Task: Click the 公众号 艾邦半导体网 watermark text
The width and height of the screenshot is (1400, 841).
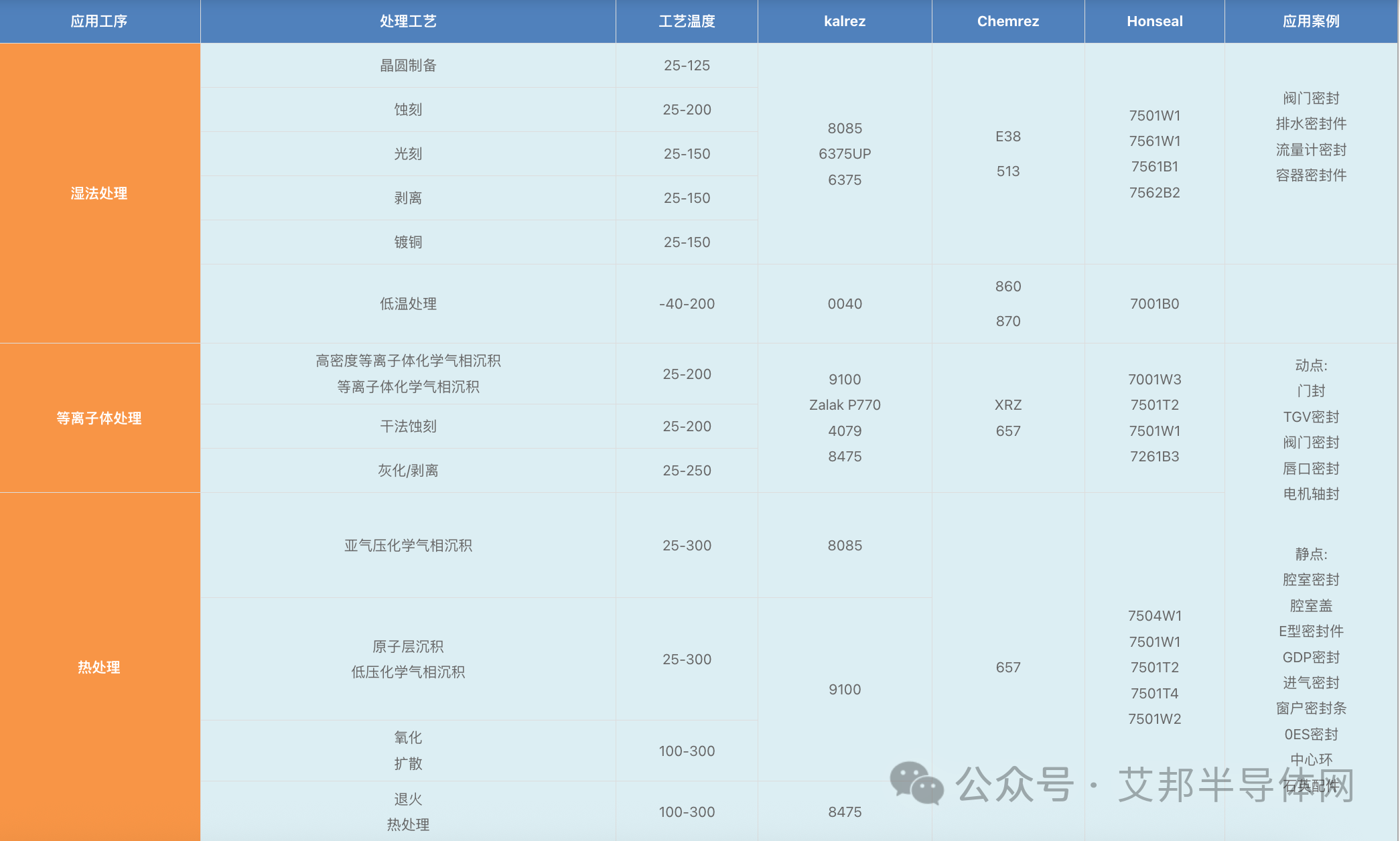Action: [1153, 785]
